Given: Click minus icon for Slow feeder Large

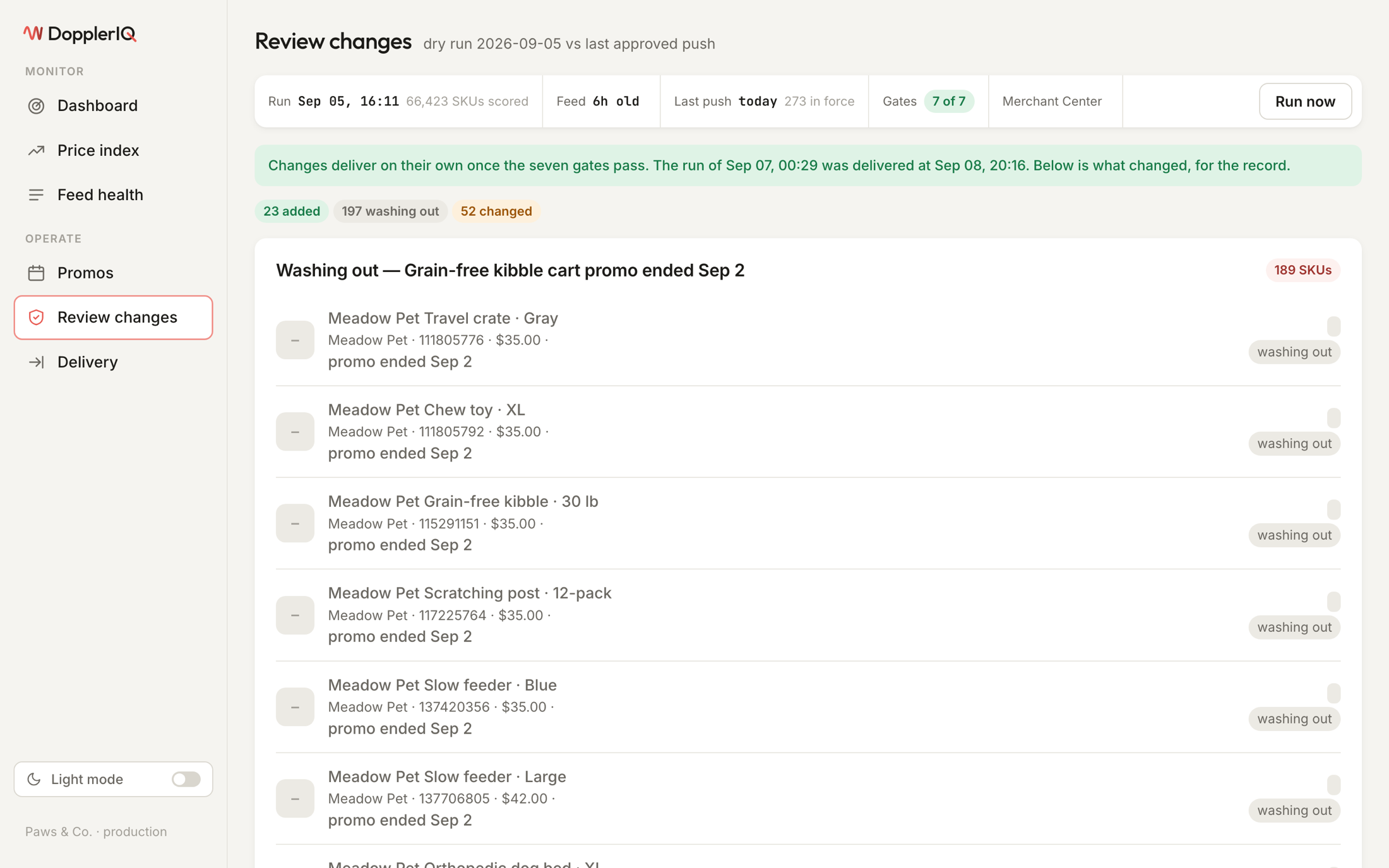Looking at the screenshot, I should 295,799.
